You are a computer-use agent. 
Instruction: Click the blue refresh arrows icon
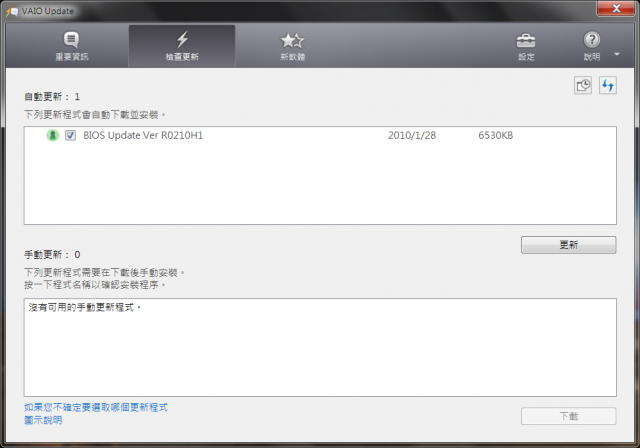[x=608, y=85]
